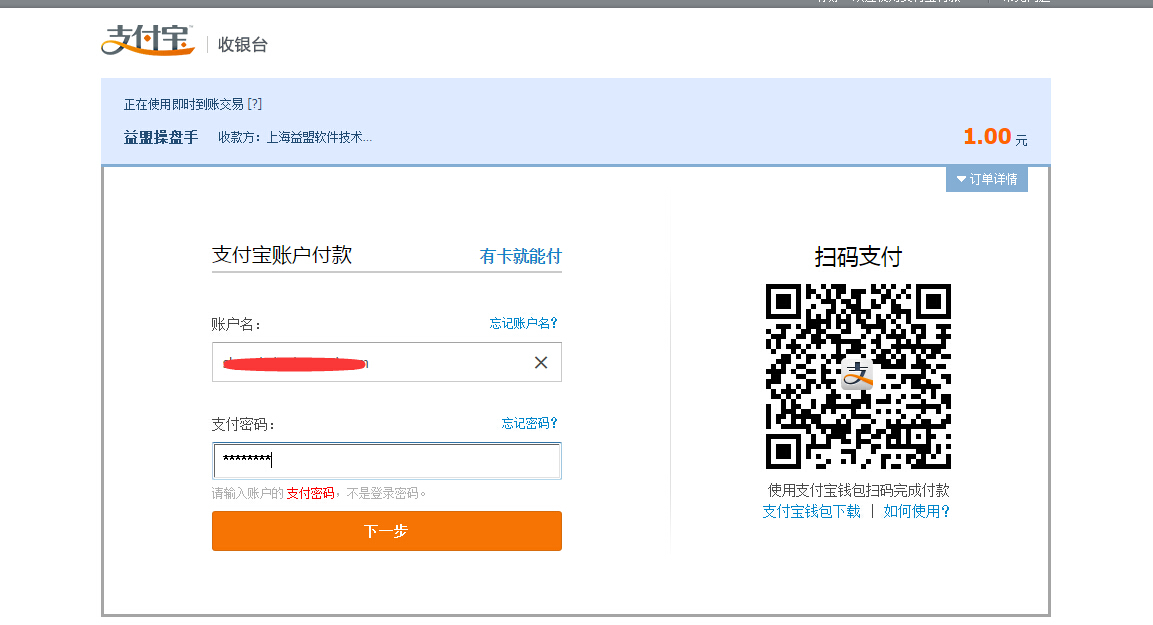The width and height of the screenshot is (1153, 625).
Task: Click the Alipay logo
Action: (x=148, y=40)
